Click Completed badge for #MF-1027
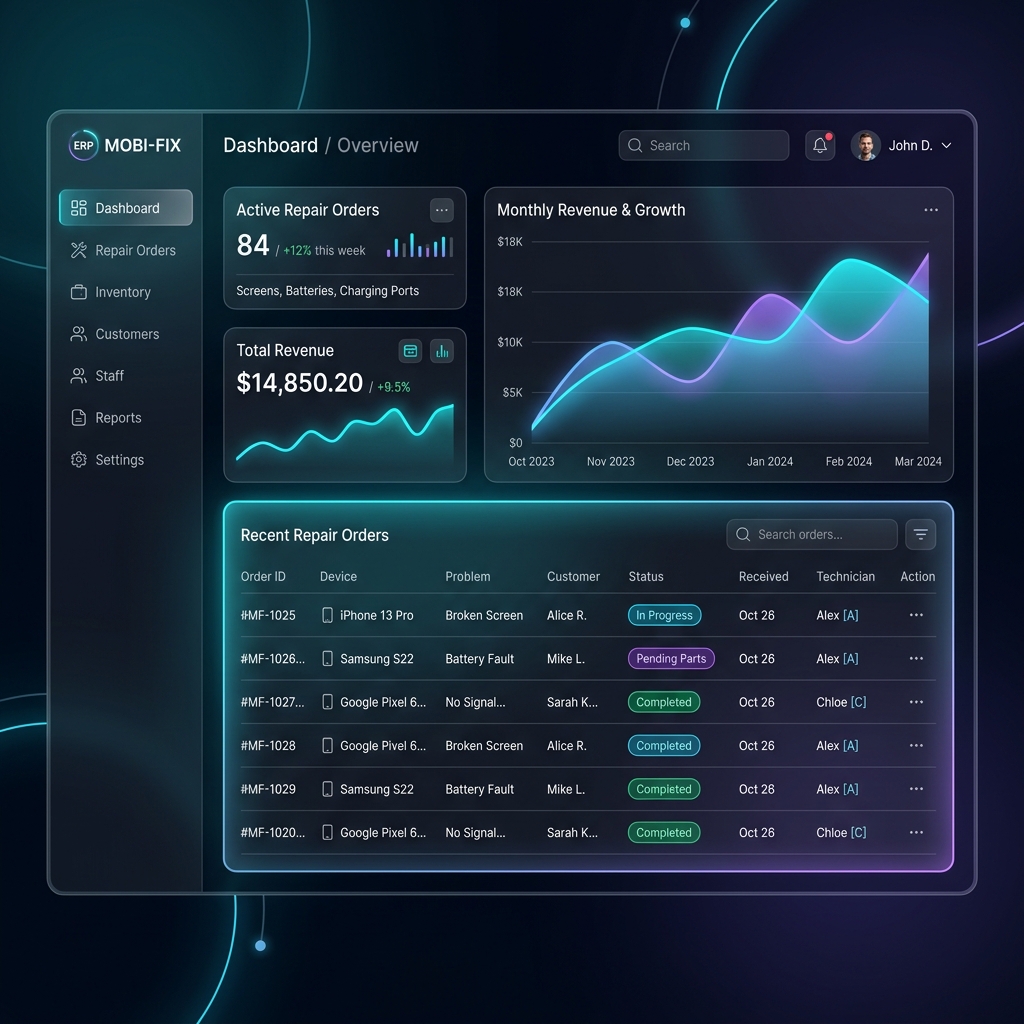Viewport: 1024px width, 1024px height. 664,702
